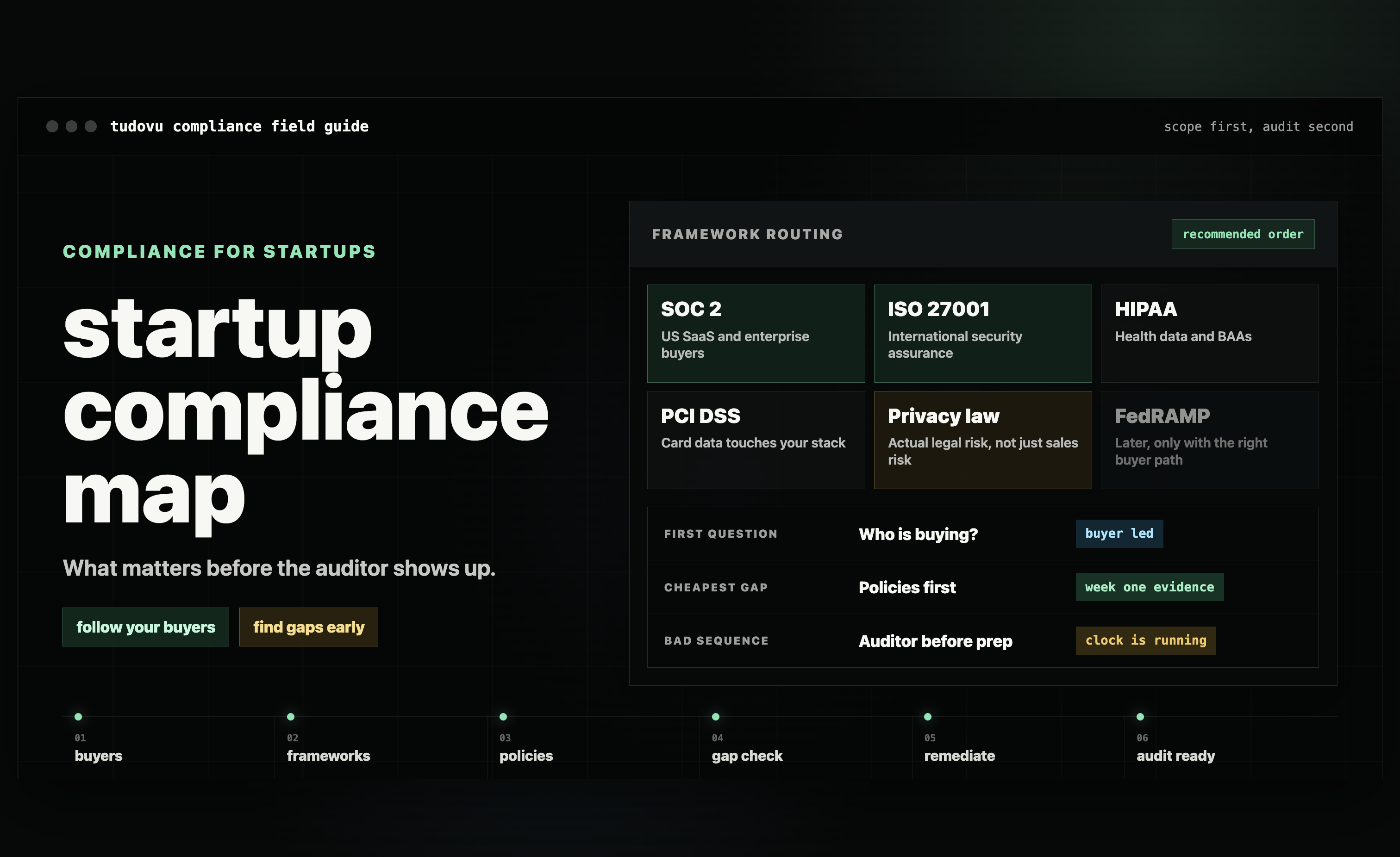Click 'Auditor before prep' text
The height and width of the screenshot is (857, 1400).
coord(935,641)
